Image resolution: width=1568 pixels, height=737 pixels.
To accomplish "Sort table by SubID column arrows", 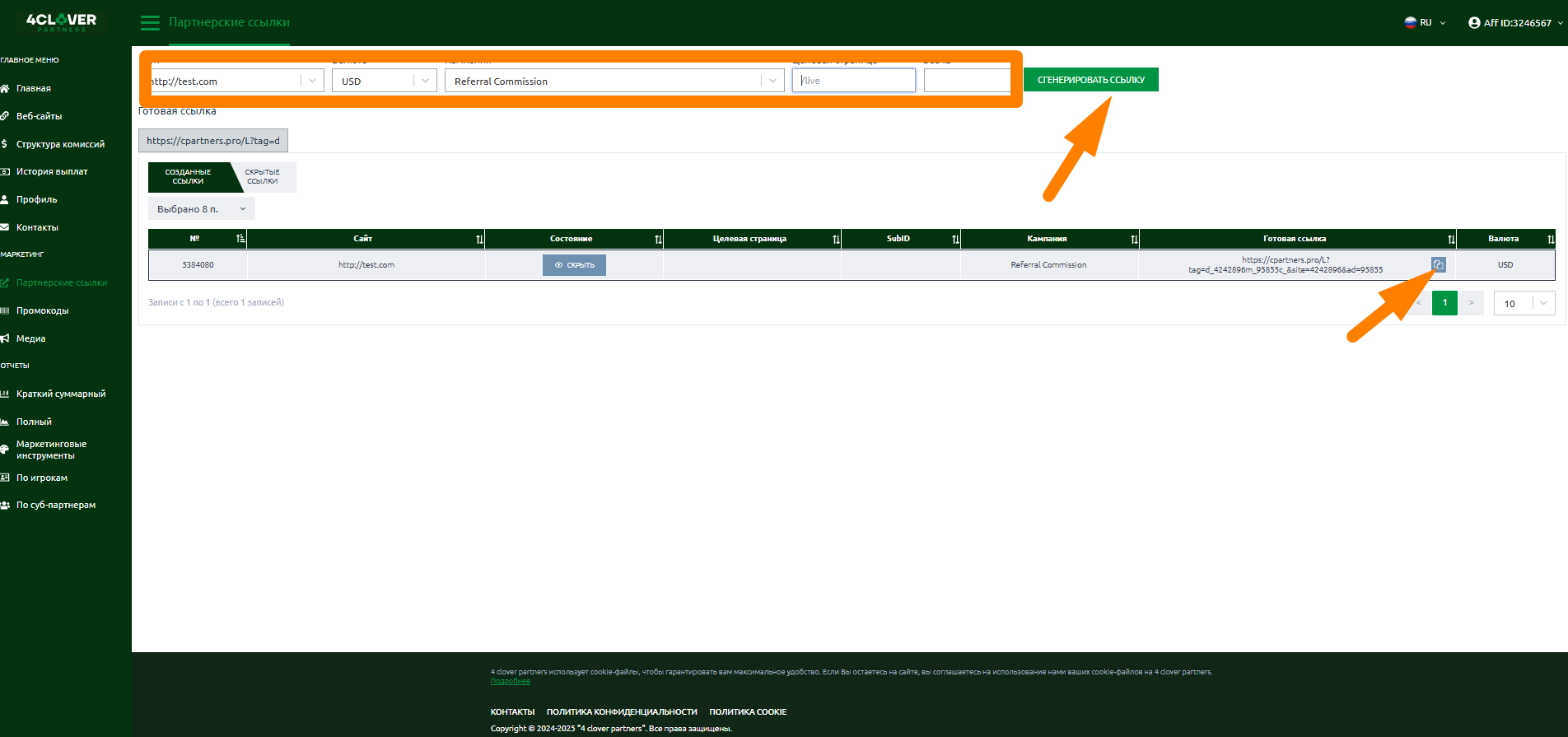I will coord(955,239).
